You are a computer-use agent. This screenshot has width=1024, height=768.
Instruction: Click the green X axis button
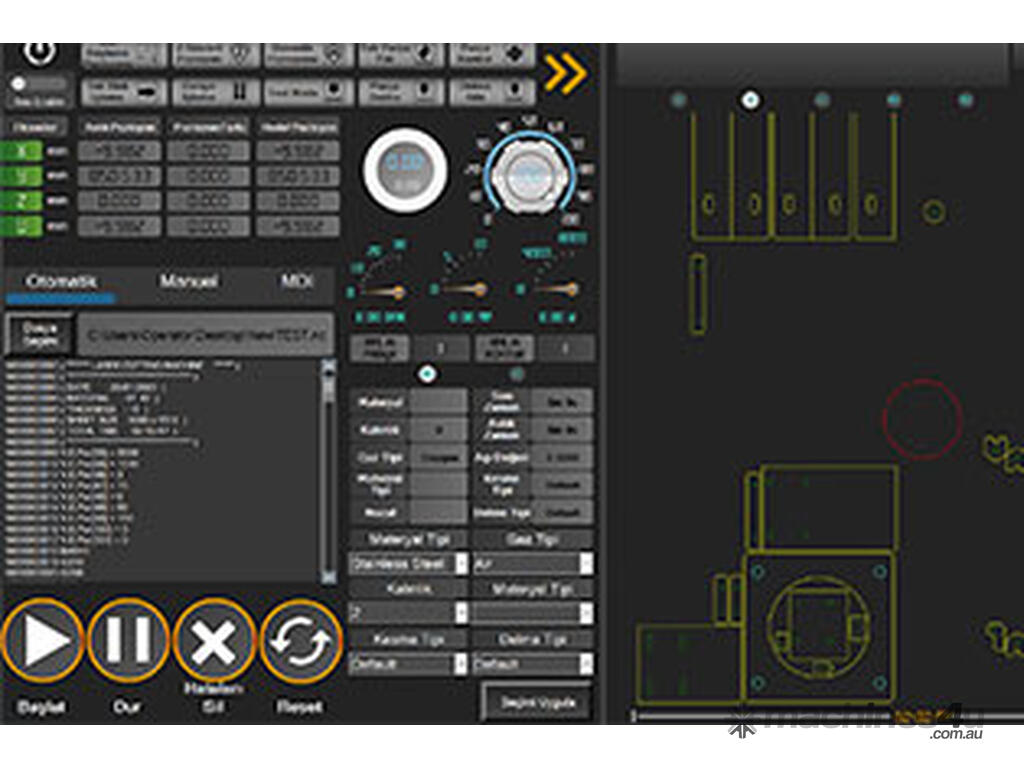26,152
